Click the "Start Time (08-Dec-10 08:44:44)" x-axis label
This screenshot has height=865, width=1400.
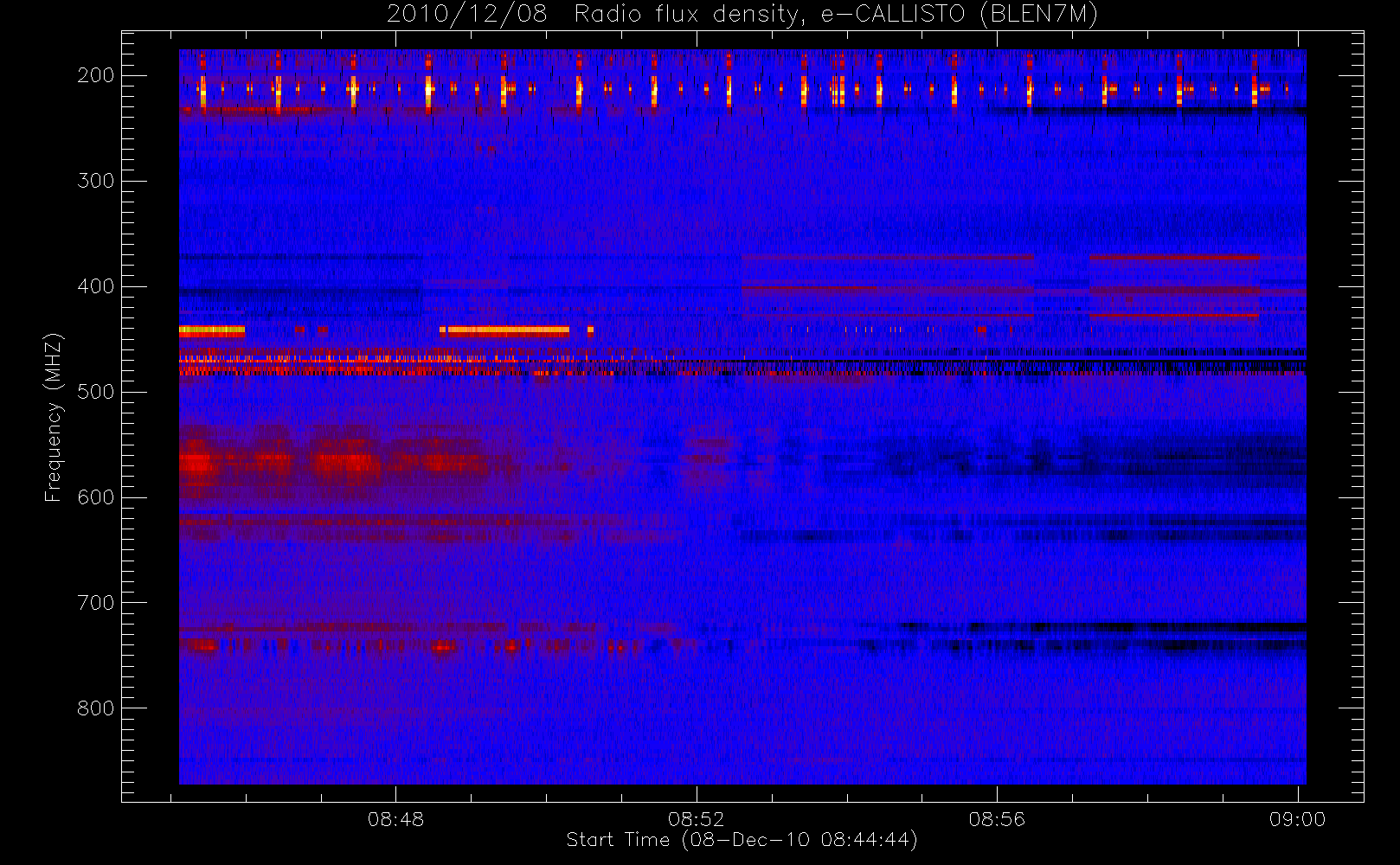coord(742,840)
